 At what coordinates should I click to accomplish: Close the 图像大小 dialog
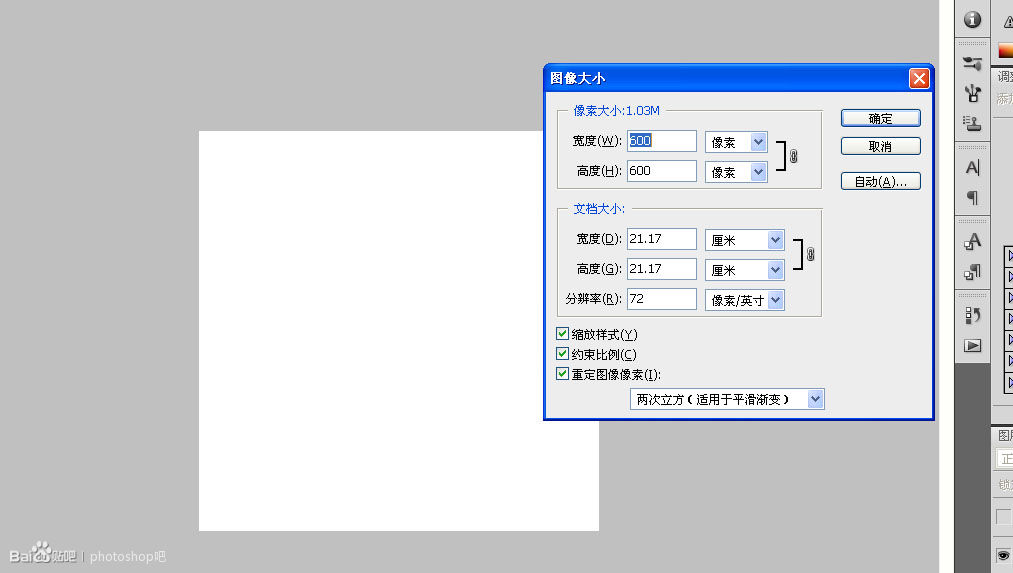(x=919, y=78)
